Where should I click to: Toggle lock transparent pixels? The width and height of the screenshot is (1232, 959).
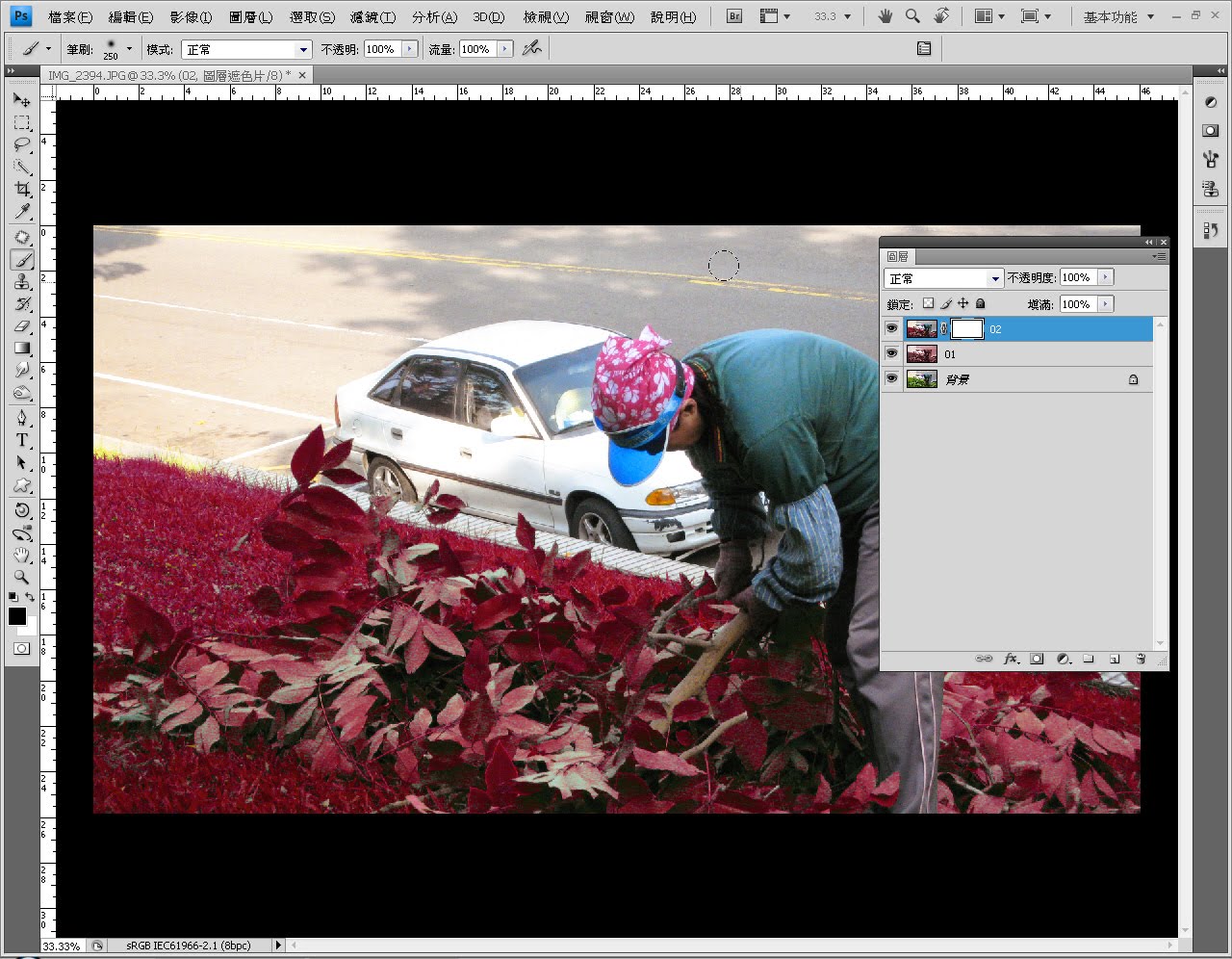click(x=928, y=303)
